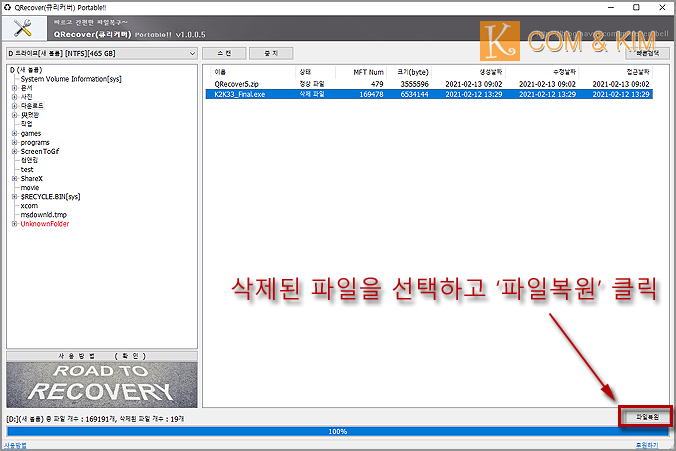Viewport: 676px width, 451px height.
Task: Select the deleted K2K33_Final.exe file row
Action: coord(429,94)
